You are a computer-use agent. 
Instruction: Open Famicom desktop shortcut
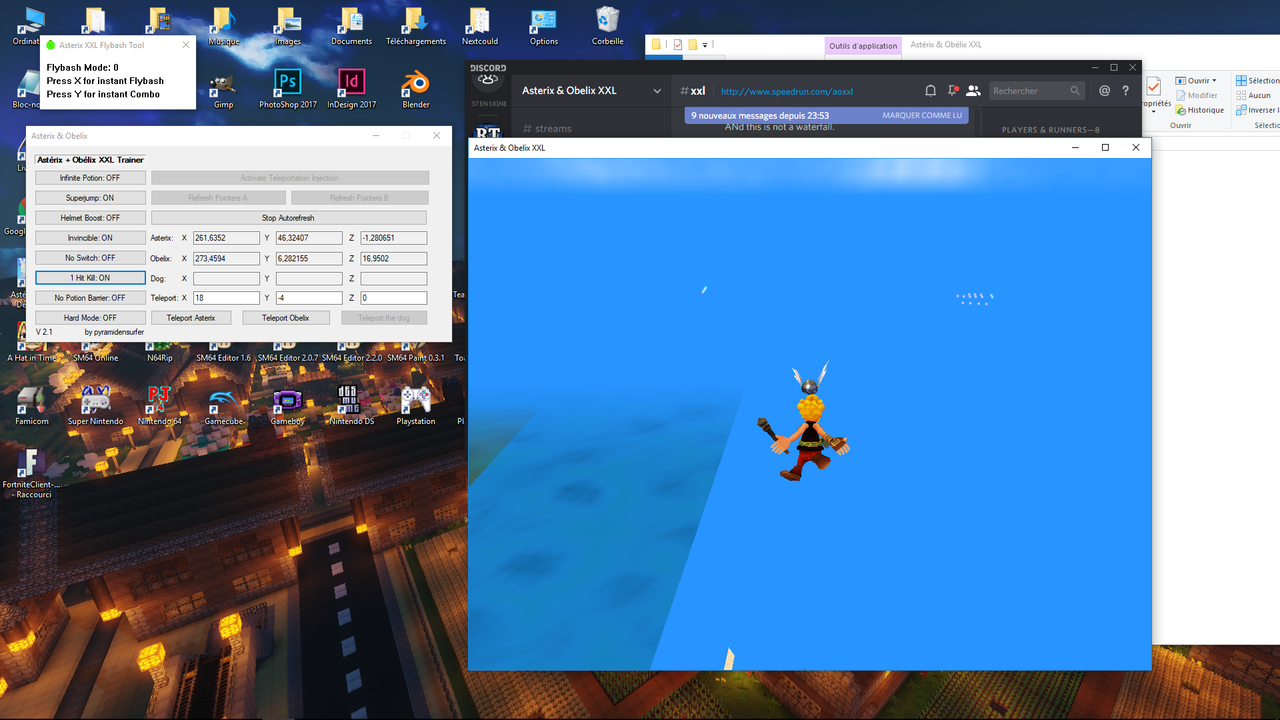tap(31, 405)
